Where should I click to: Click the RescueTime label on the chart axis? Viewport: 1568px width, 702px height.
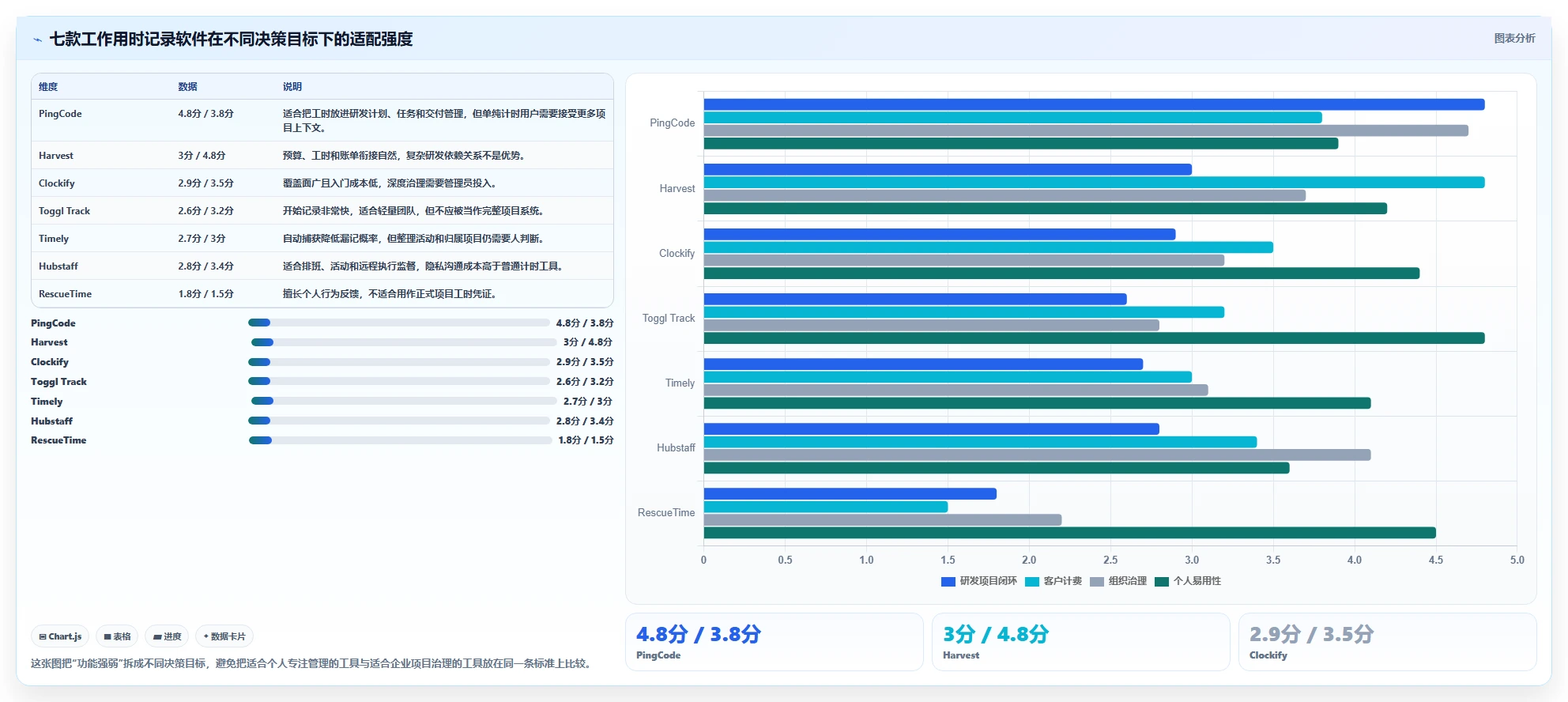point(666,513)
